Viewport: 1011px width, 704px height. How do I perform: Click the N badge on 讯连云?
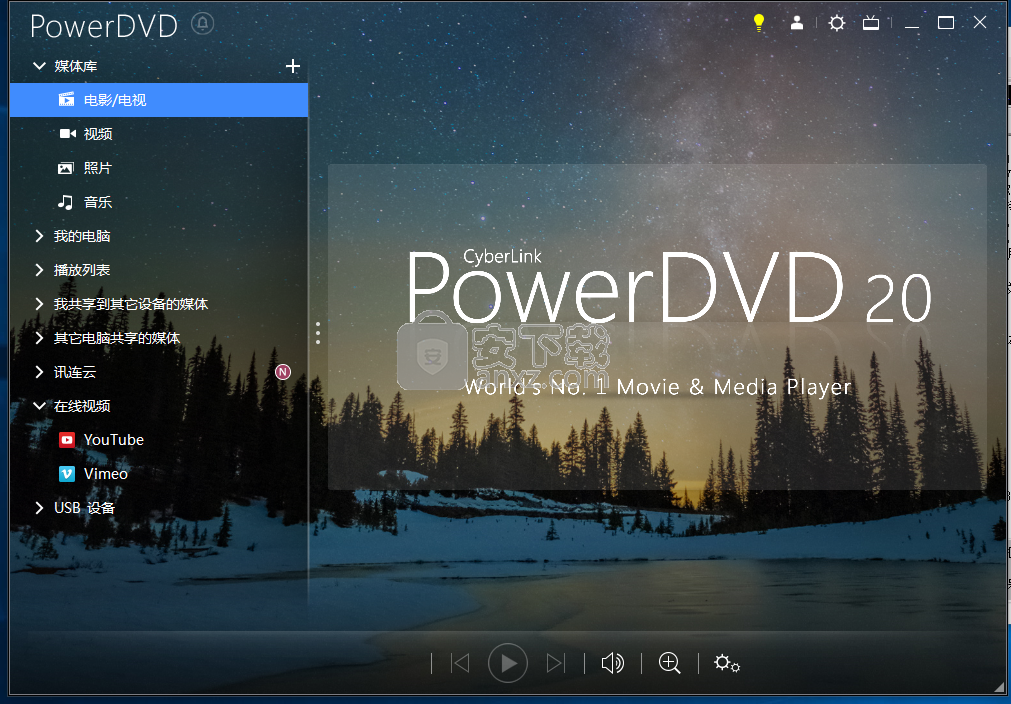(283, 371)
